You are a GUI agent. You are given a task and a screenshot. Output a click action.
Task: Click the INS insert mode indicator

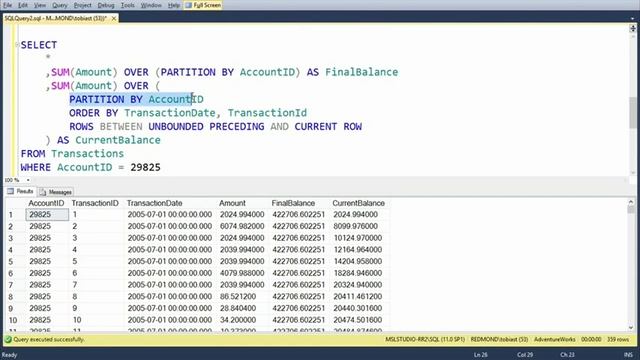click(628, 355)
